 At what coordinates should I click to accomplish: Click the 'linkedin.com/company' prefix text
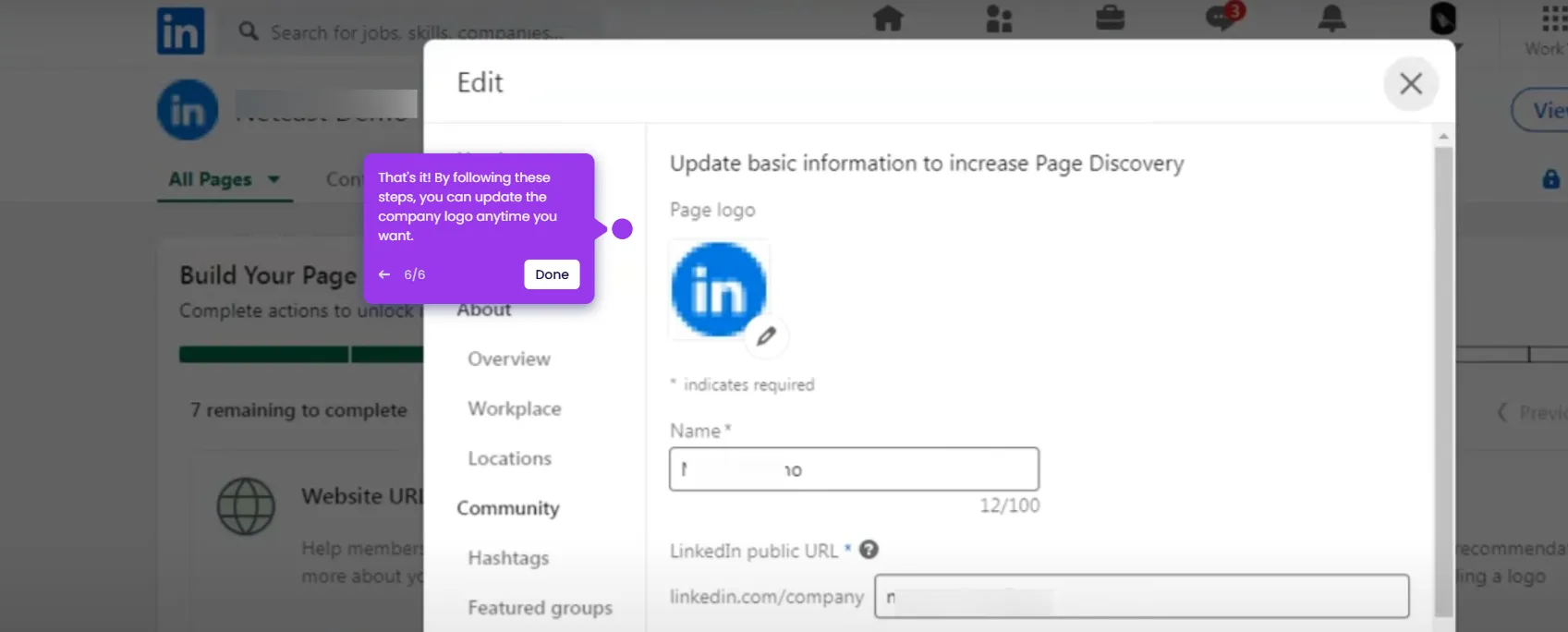[767, 597]
